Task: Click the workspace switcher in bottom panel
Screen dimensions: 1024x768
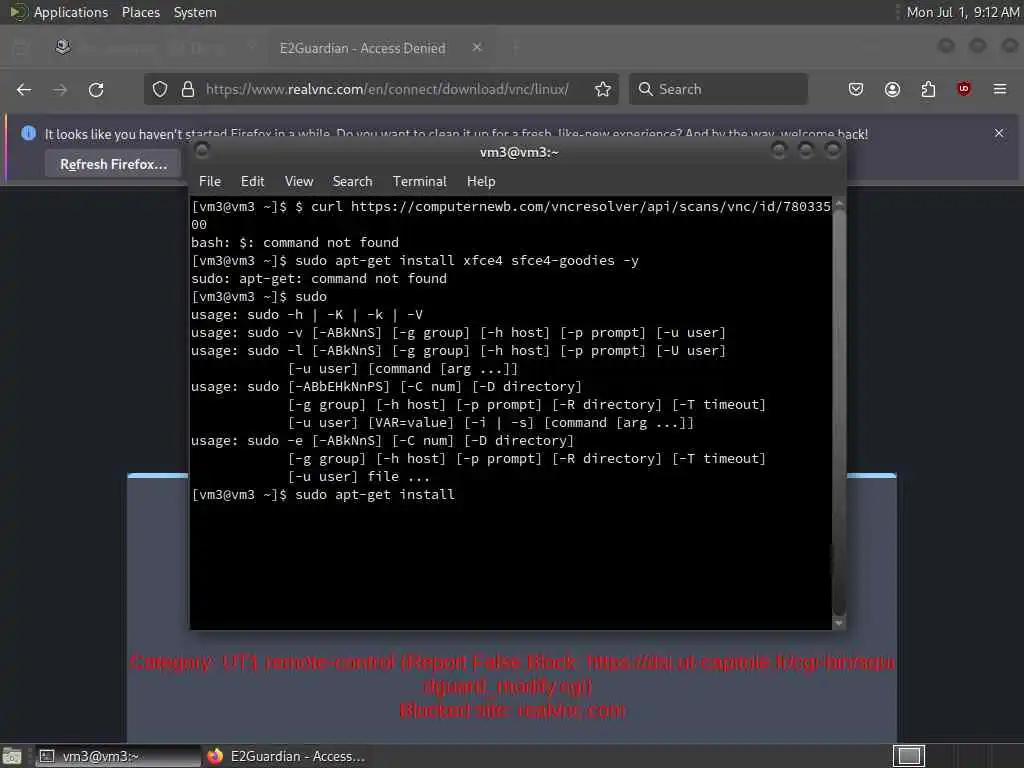Action: (x=909, y=756)
